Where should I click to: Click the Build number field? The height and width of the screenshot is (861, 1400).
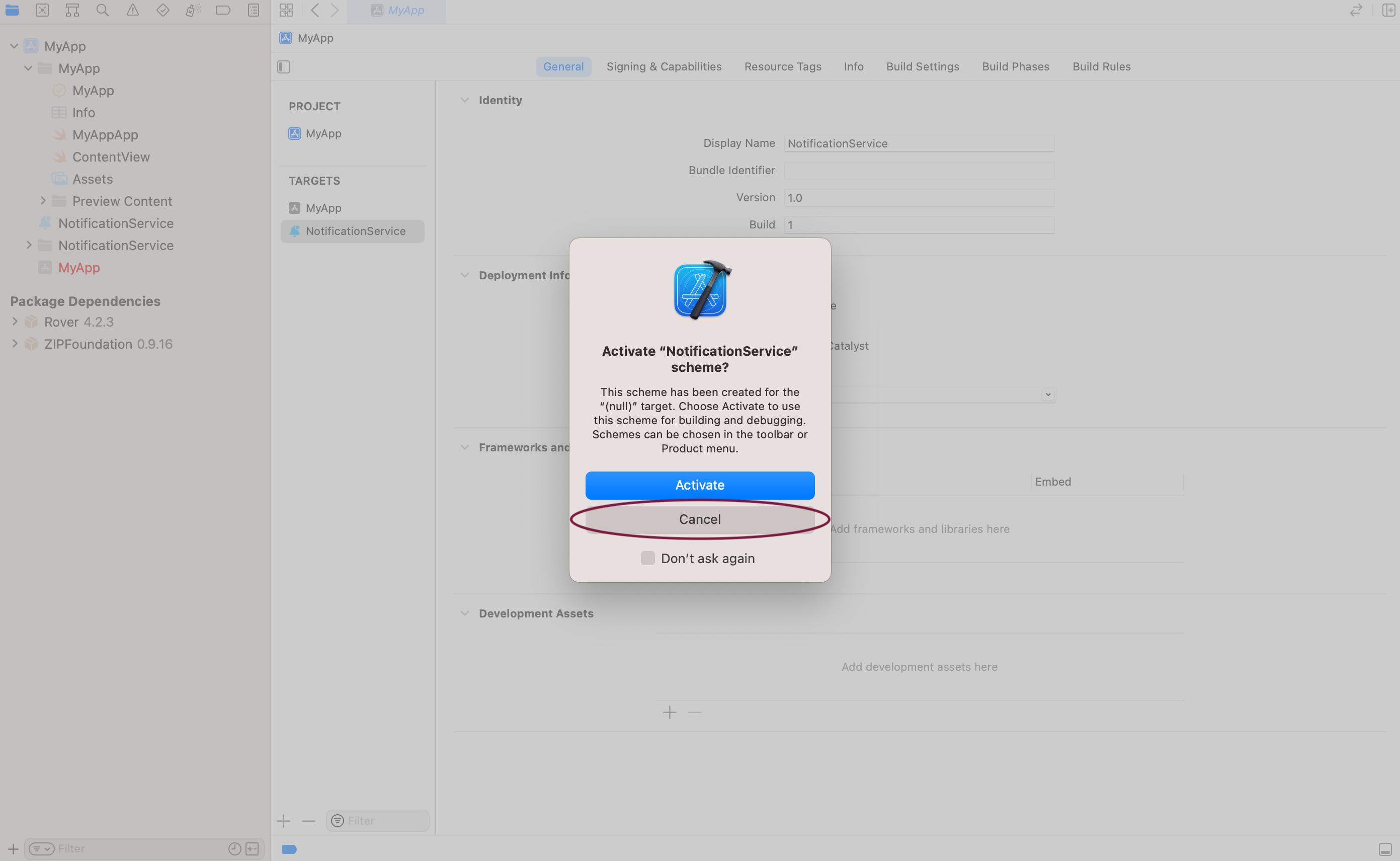(x=919, y=224)
